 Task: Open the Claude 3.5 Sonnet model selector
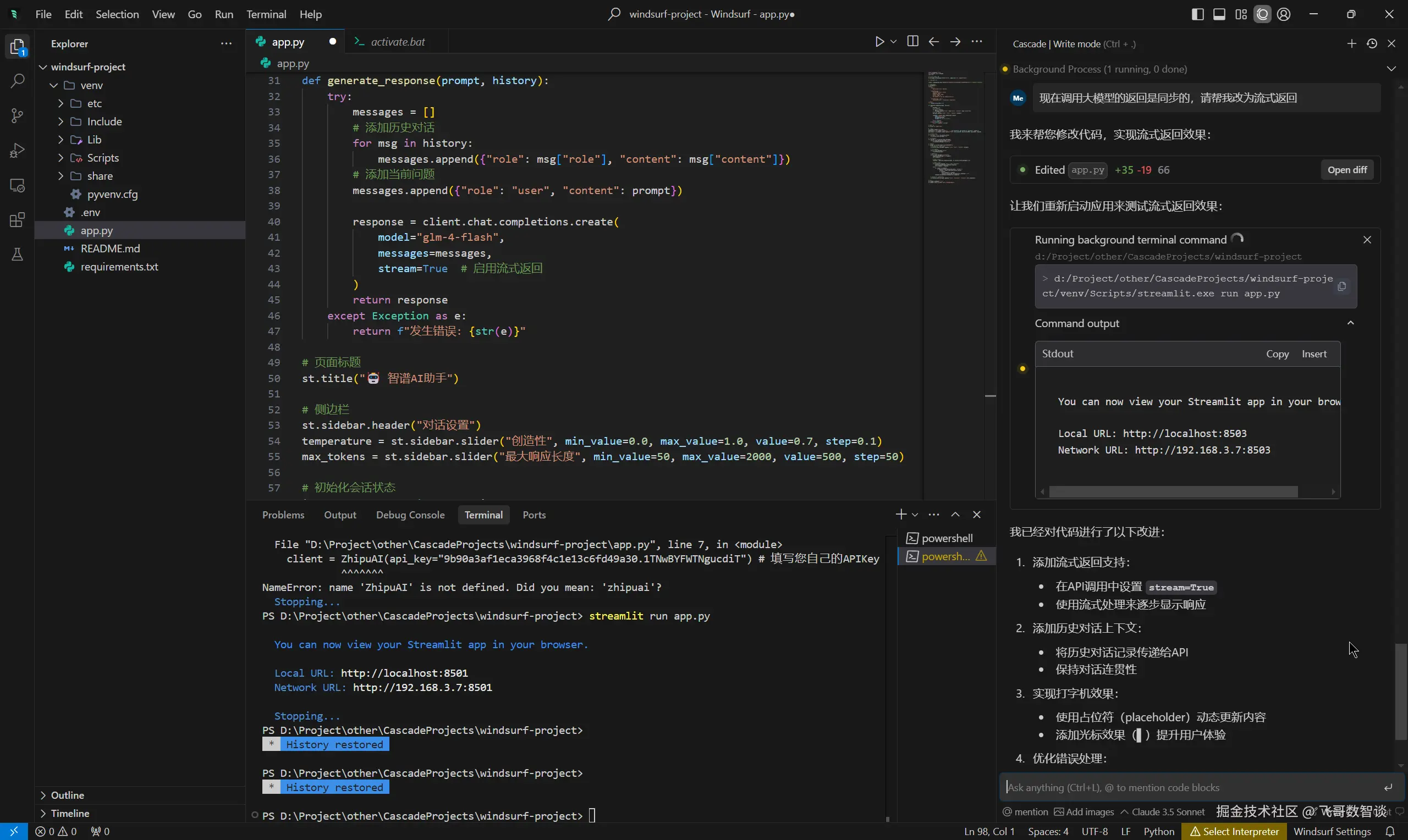pos(1162,813)
